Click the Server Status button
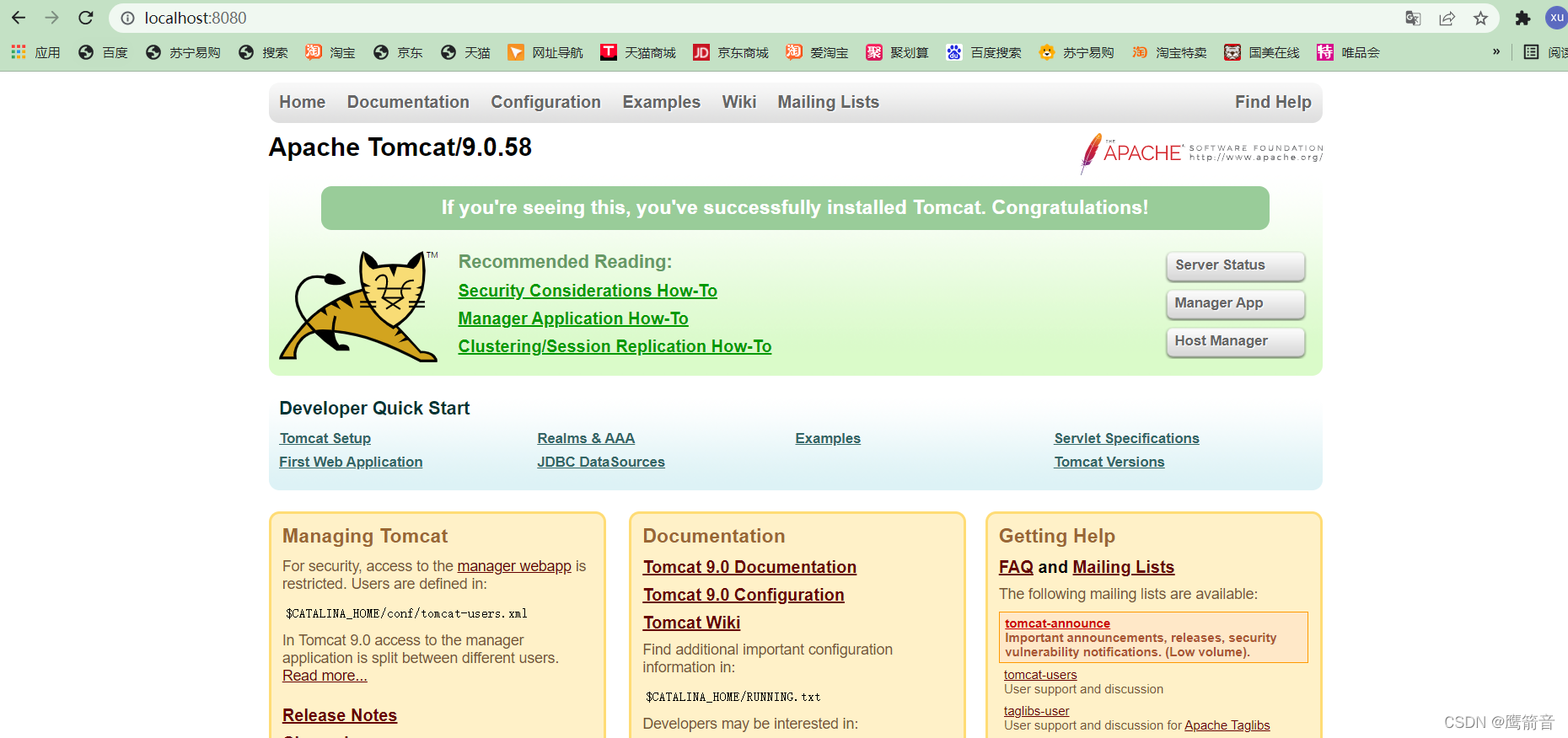This screenshot has width=1568, height=738. [1236, 265]
